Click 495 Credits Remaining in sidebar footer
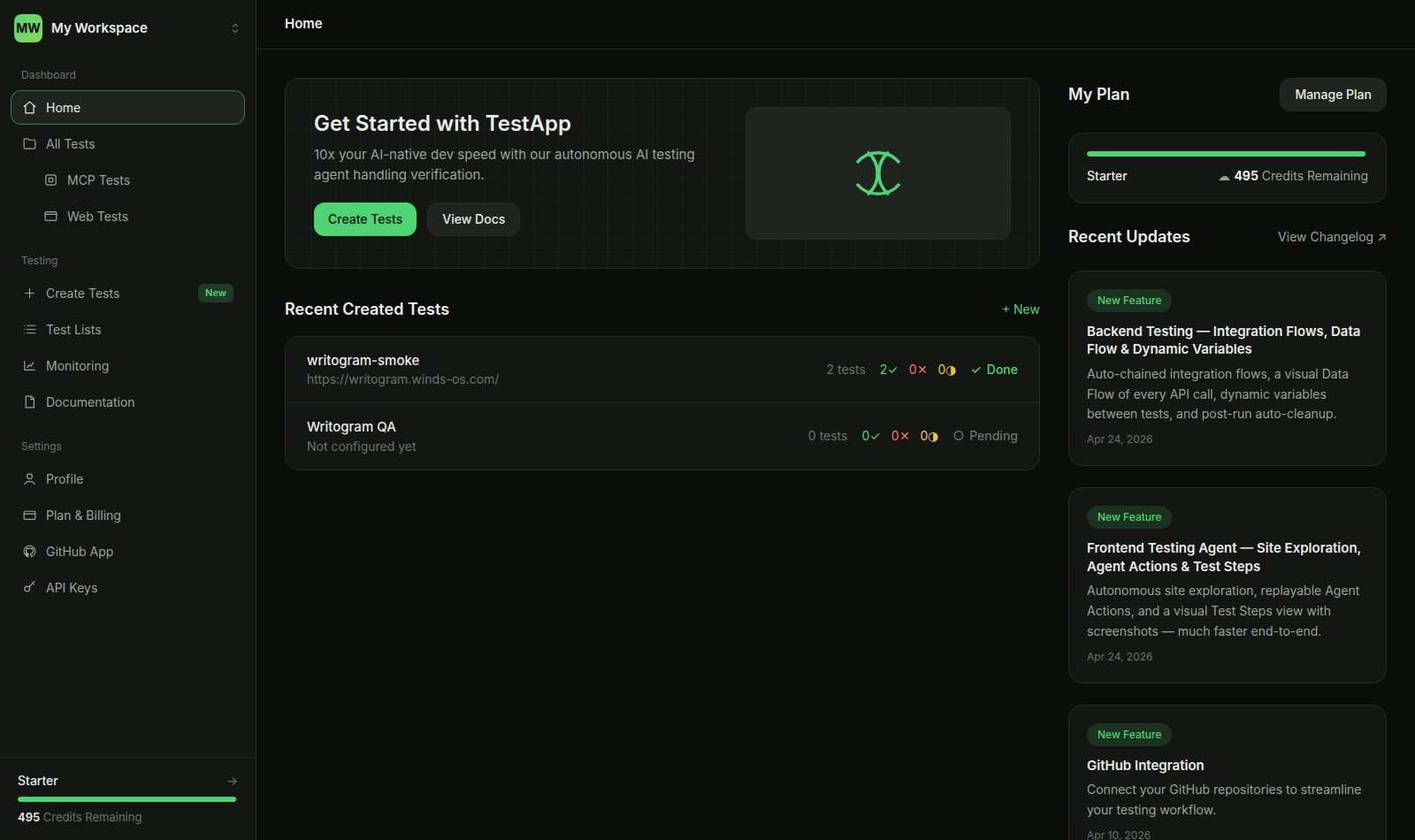Screen dimensions: 1415x840 click(x=80, y=817)
